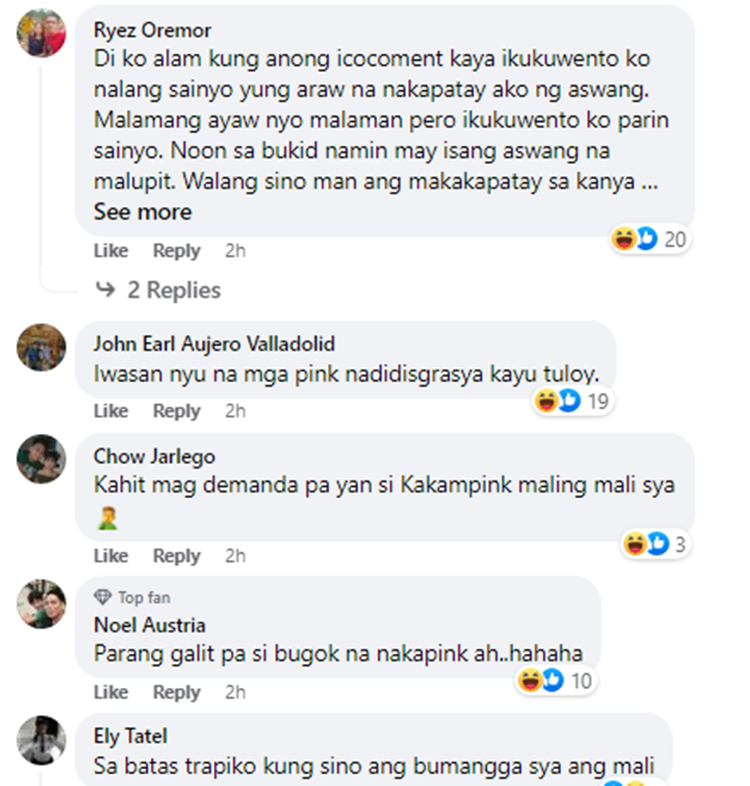Screen dimensions: 750x786
Task: Open Noel Austria's name link
Action: (x=149, y=625)
